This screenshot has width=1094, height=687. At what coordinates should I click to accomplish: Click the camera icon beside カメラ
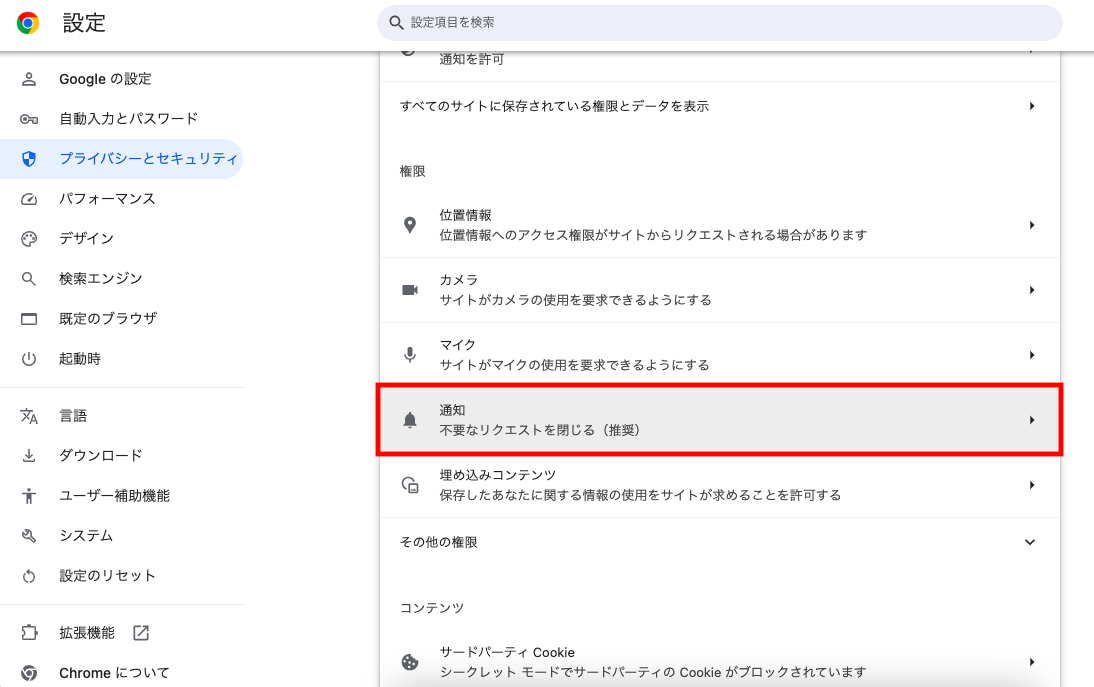point(409,290)
